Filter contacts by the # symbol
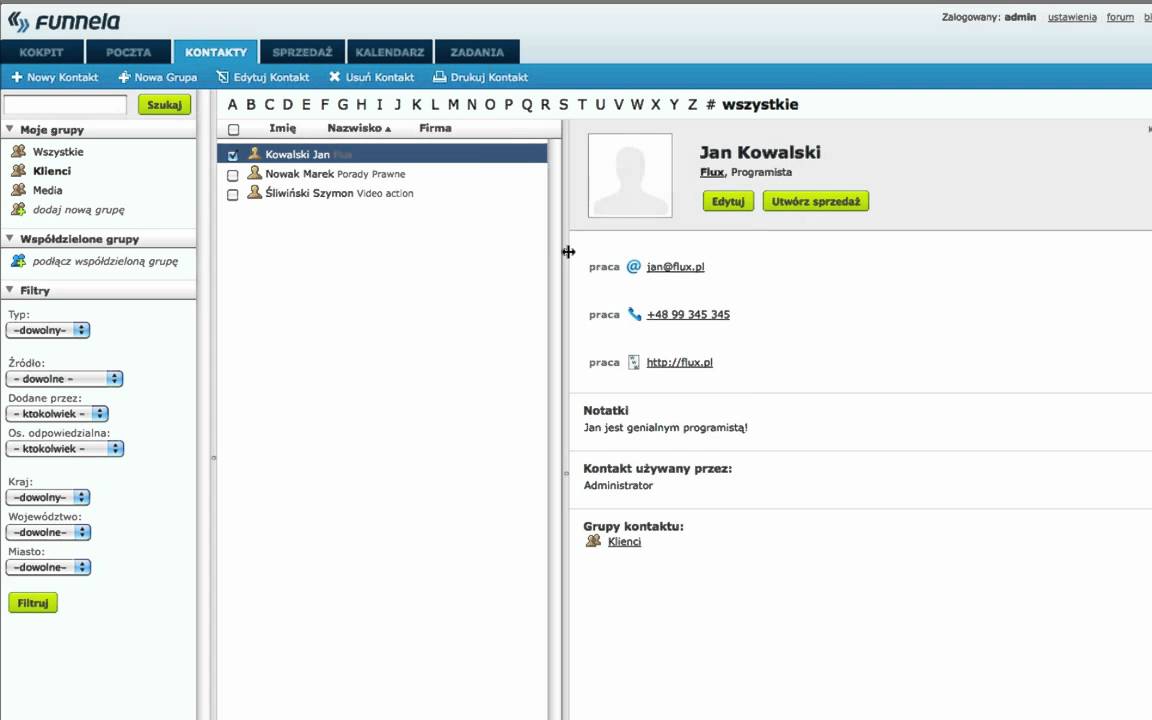This screenshot has height=720, width=1152. (x=710, y=104)
